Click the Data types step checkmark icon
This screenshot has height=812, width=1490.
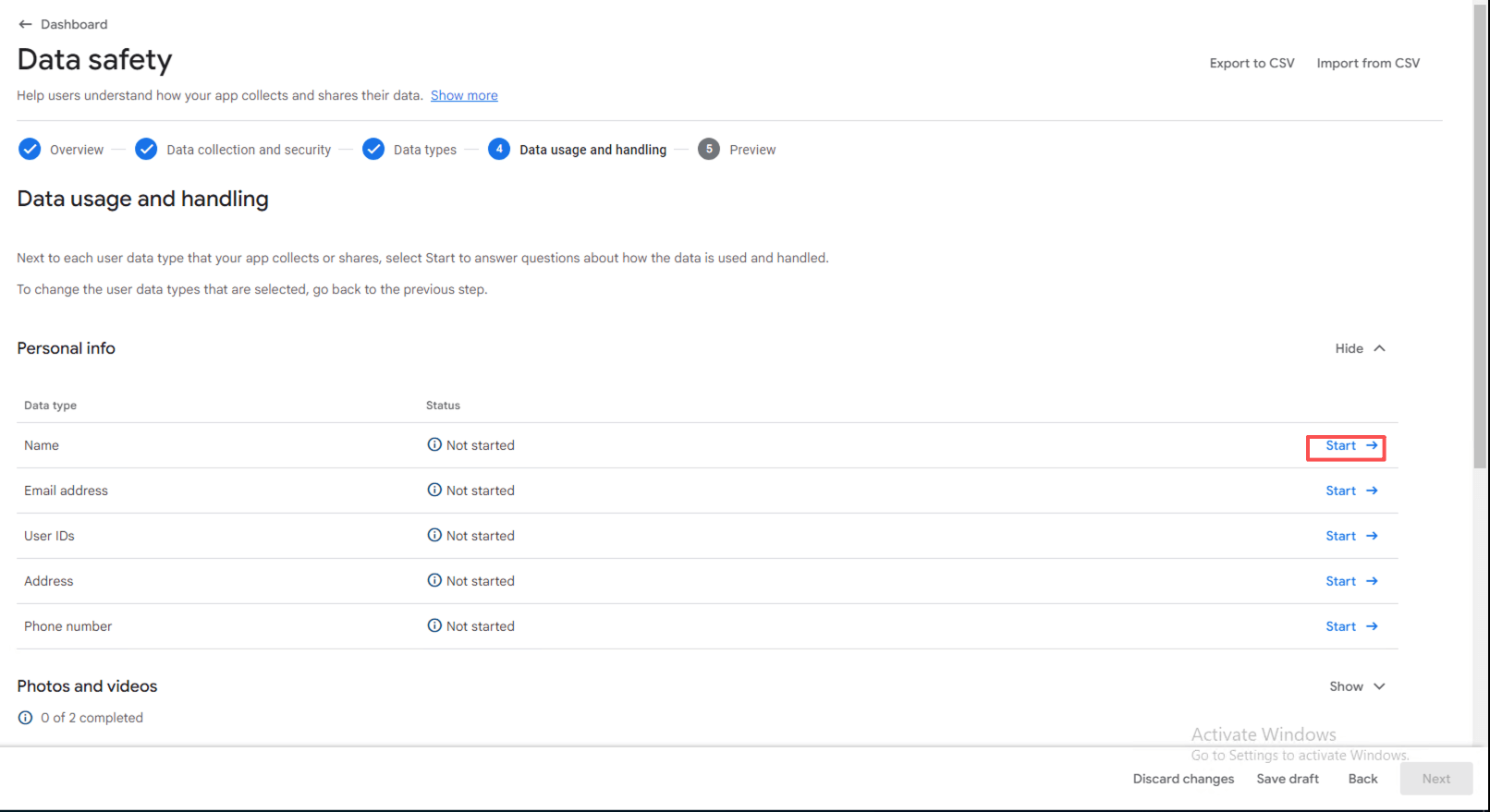(x=373, y=149)
